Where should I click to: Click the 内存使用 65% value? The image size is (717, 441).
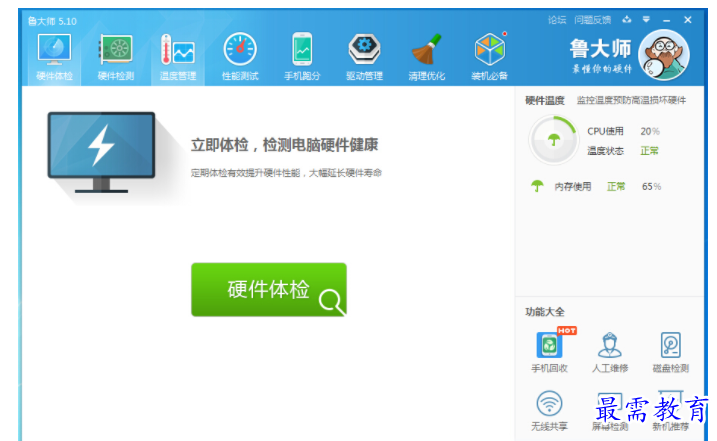pos(651,186)
